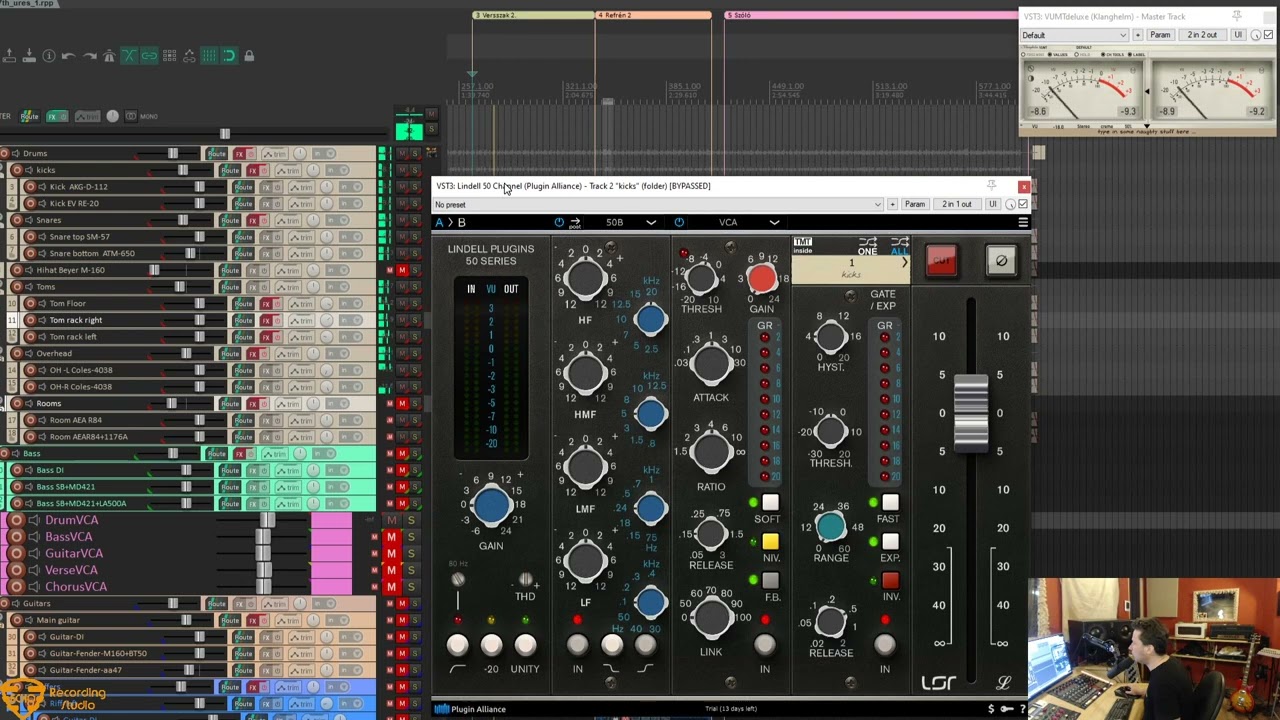Open EQ model 50B dropdown

(x=631, y=222)
